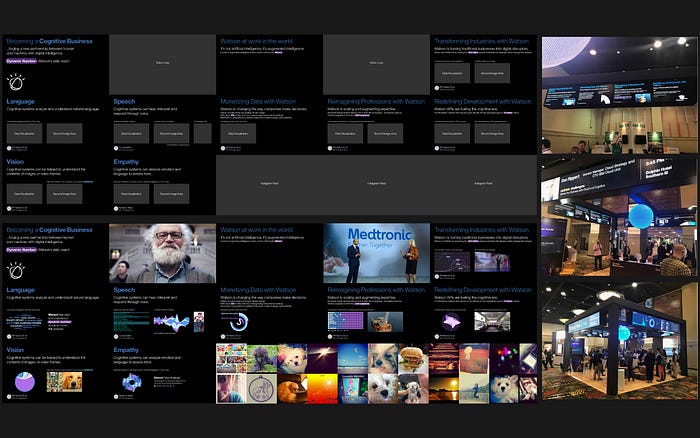Select the blue swirl donut graphic under Empathy
This screenshot has height=438, width=700.
132,382
